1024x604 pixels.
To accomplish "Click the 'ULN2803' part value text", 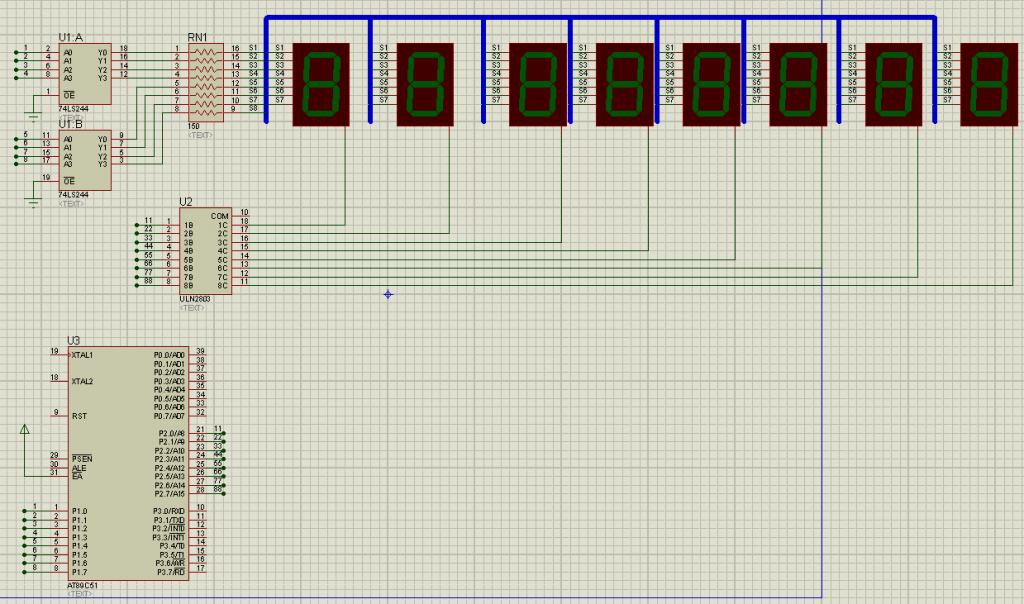I will pos(195,299).
